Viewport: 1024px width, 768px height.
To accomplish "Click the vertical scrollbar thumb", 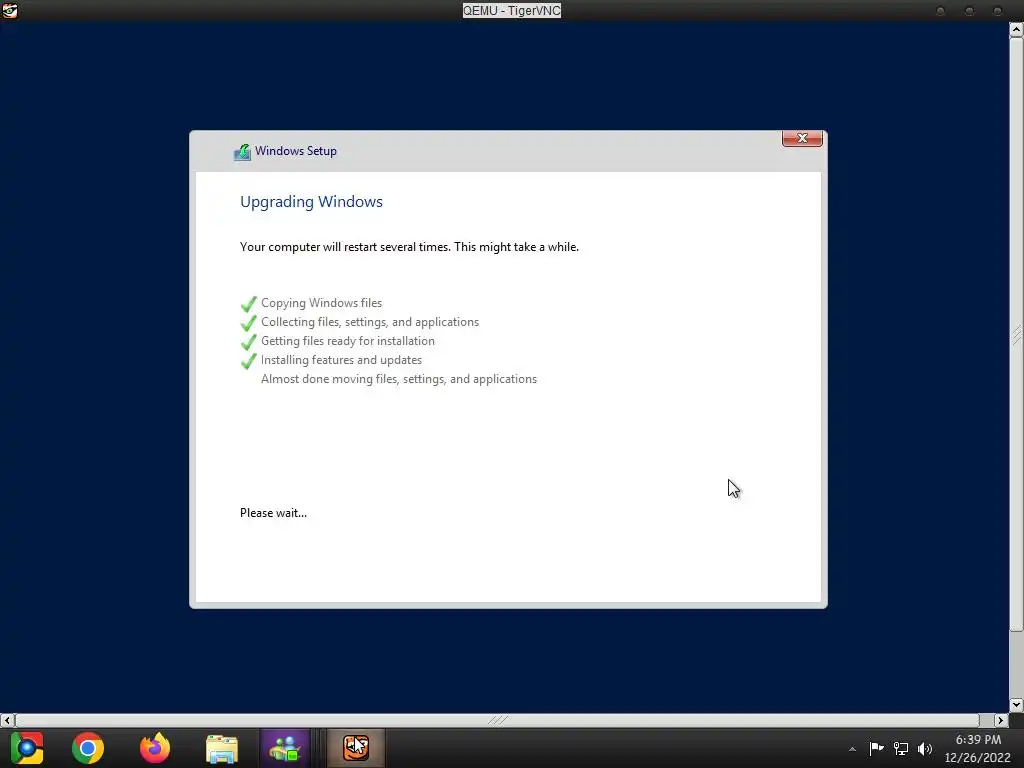I will point(1016,334).
